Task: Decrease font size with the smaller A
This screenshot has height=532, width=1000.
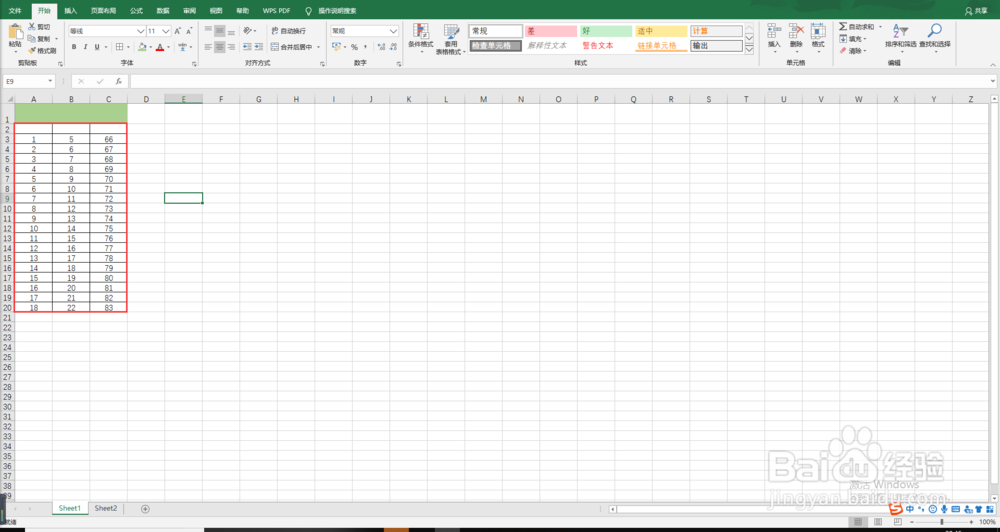Action: tap(189, 31)
